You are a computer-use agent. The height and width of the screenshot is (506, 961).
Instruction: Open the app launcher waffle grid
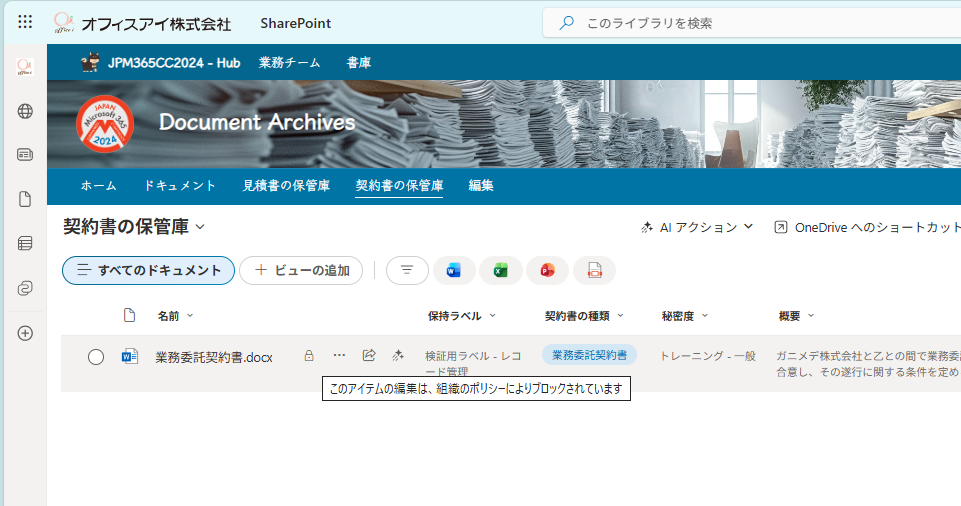click(x=25, y=22)
